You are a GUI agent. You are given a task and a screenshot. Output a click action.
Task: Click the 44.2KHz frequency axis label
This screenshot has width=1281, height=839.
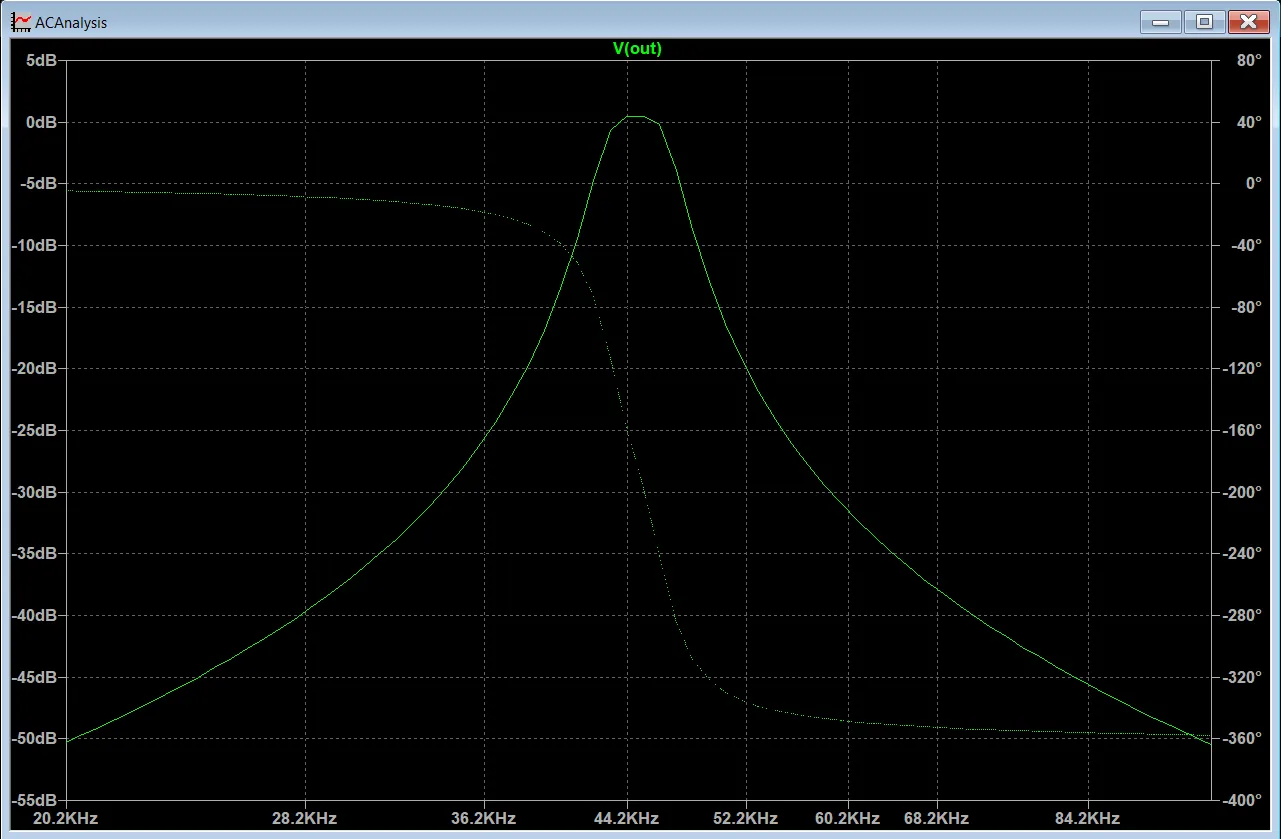coord(627,818)
